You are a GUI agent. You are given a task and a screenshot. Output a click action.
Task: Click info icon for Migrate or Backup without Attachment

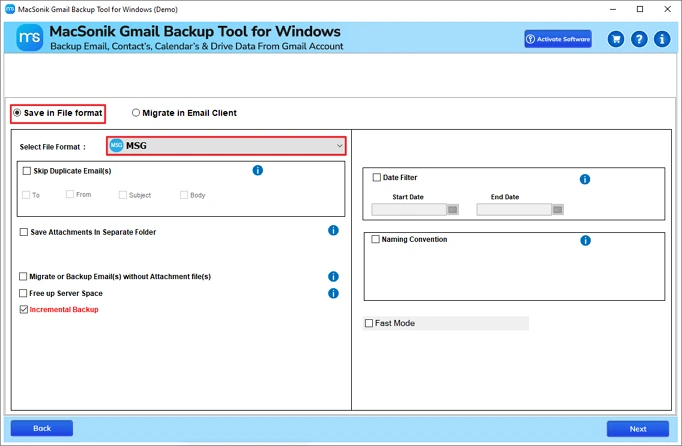click(x=333, y=276)
